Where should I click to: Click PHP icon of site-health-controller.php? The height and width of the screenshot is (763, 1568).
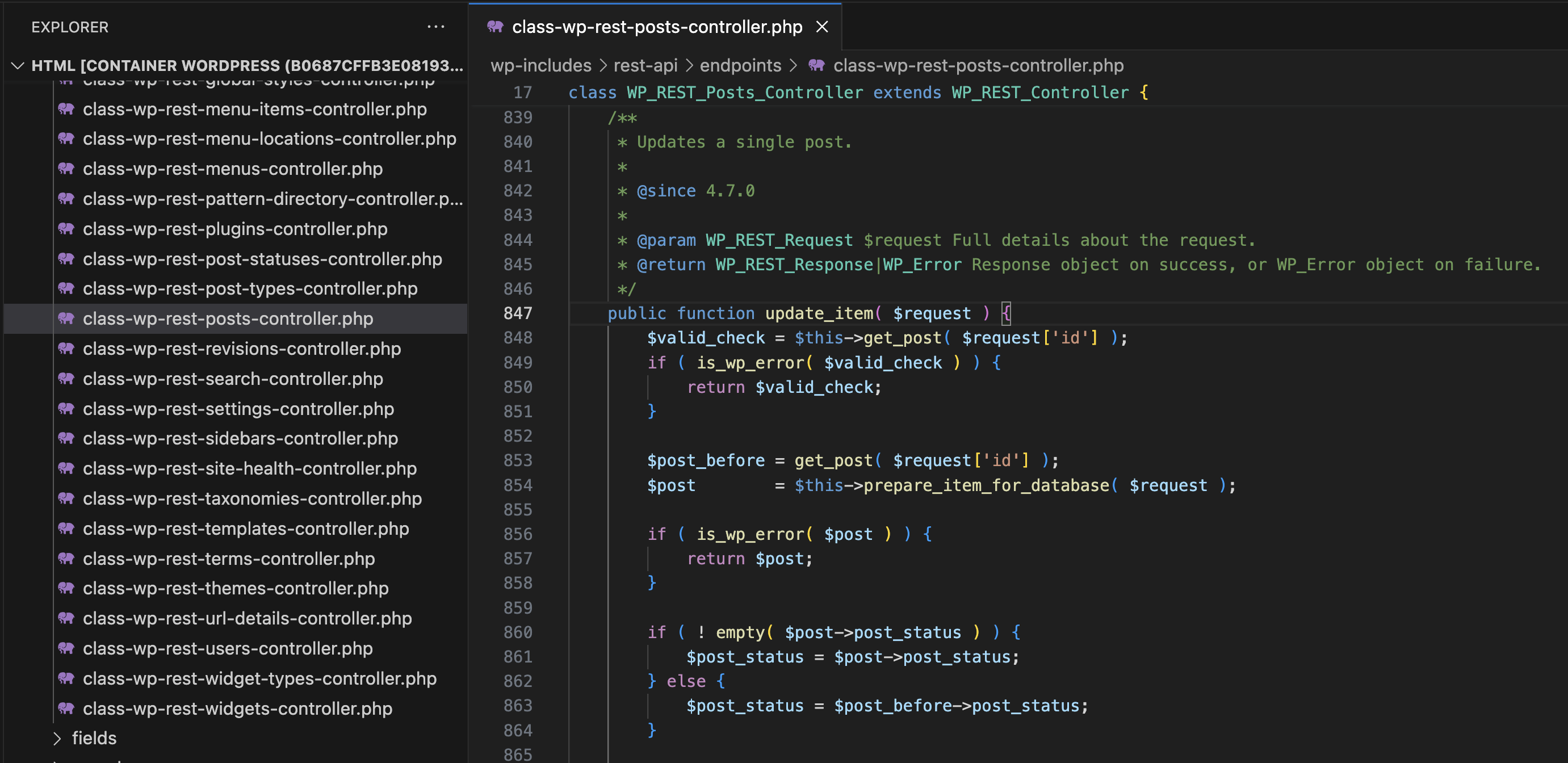pyautogui.click(x=66, y=468)
